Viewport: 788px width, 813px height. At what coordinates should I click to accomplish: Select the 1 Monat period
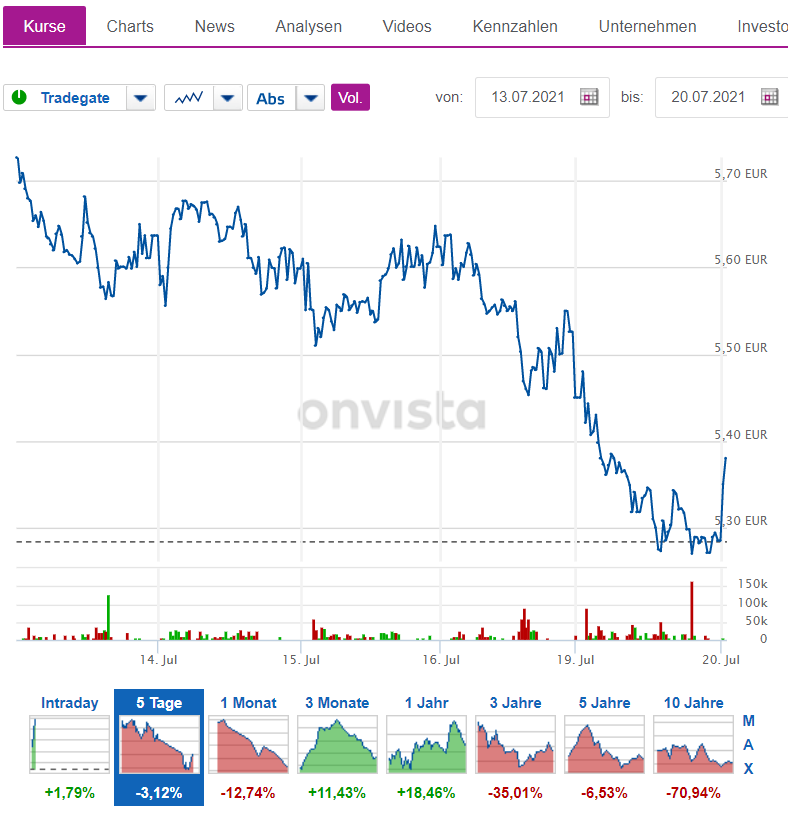click(x=248, y=703)
